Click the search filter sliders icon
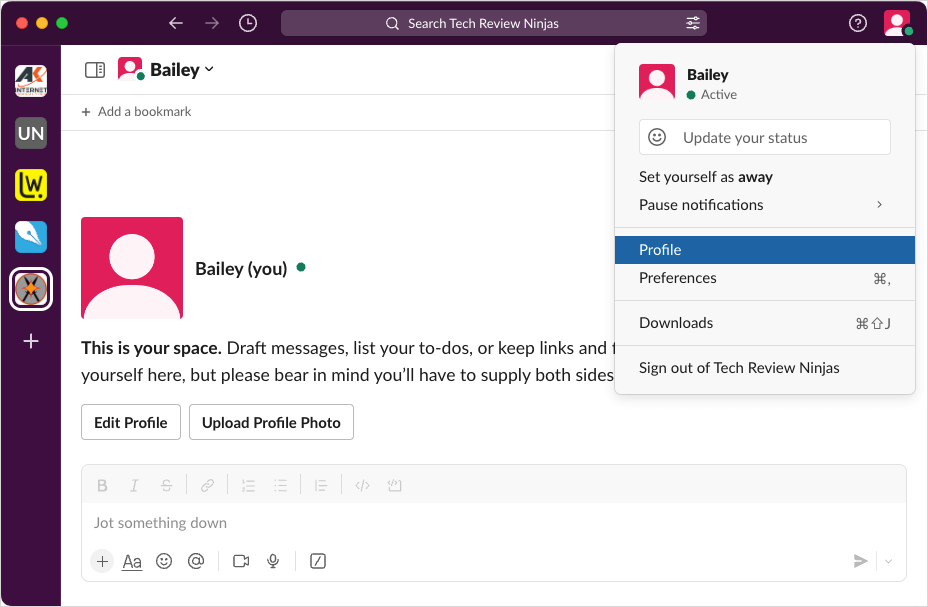 tap(692, 23)
